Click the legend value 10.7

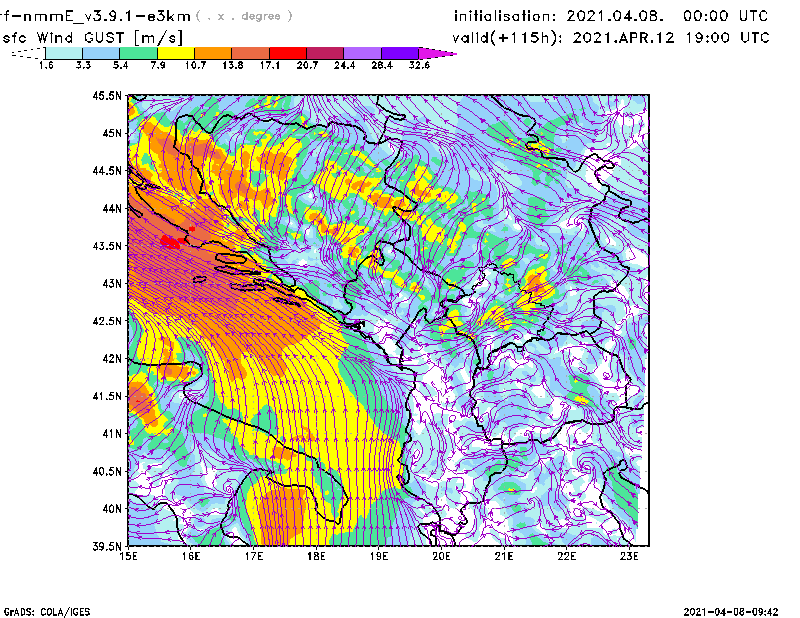195,65
